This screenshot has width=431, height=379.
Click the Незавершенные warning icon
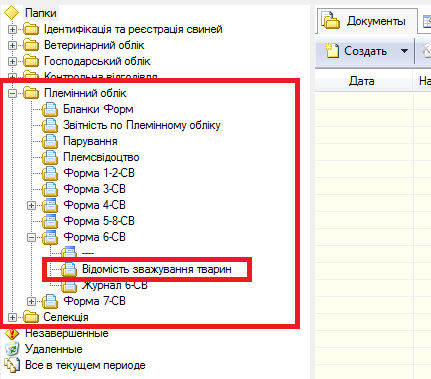point(12,333)
